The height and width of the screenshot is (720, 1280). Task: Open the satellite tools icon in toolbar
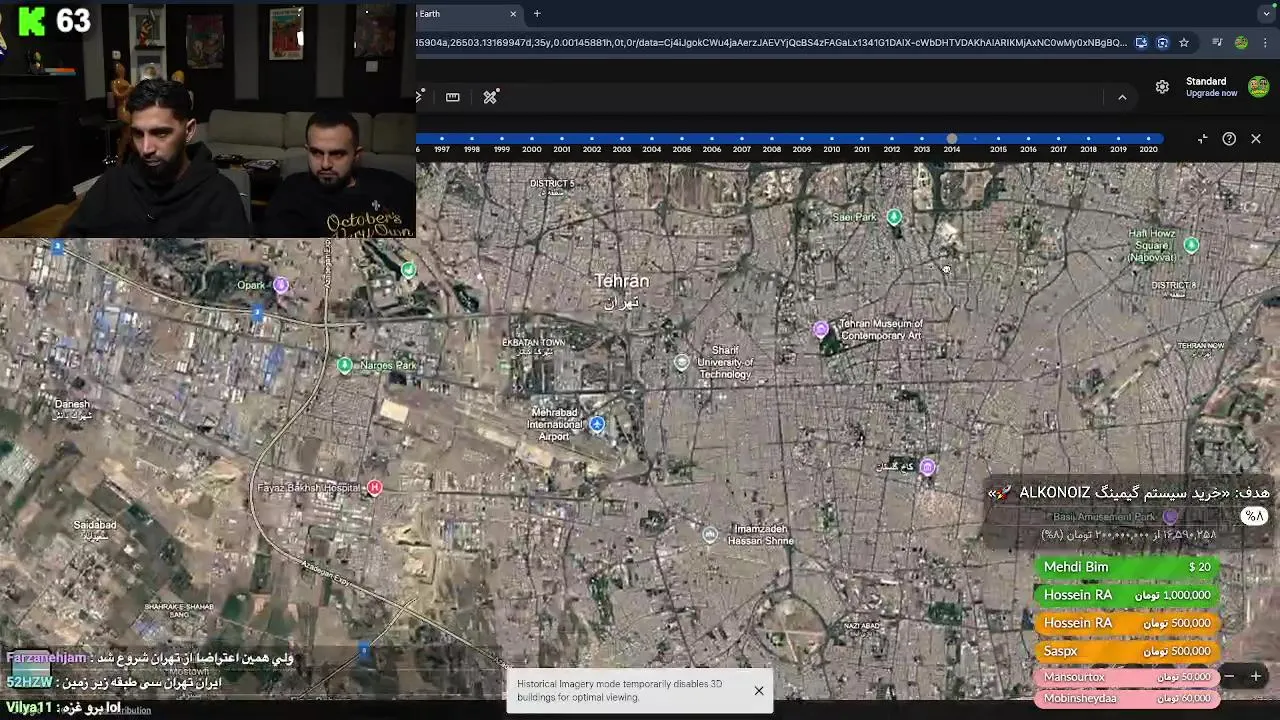point(490,97)
